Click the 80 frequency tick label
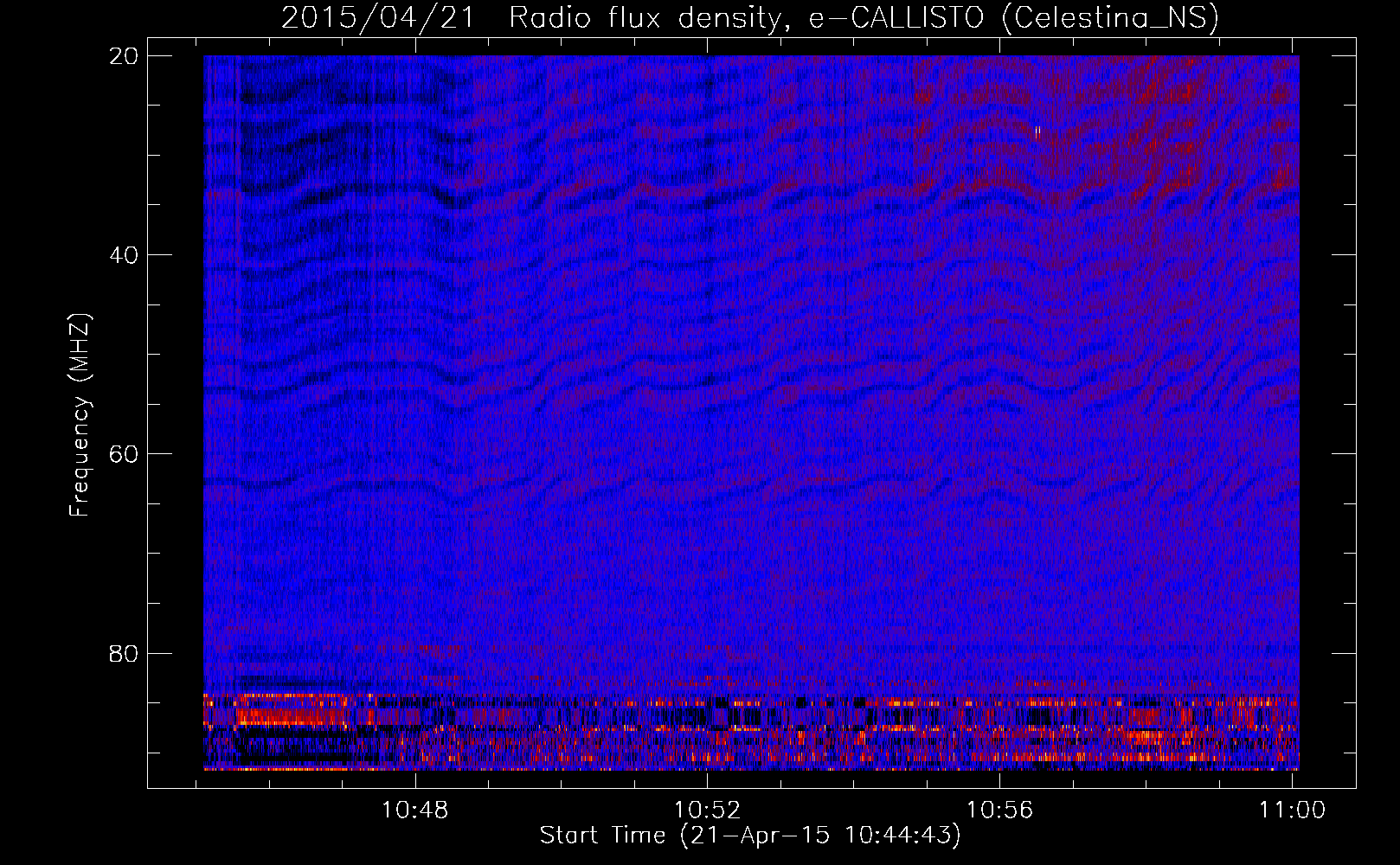This screenshot has height=865, width=1400. pyautogui.click(x=125, y=653)
